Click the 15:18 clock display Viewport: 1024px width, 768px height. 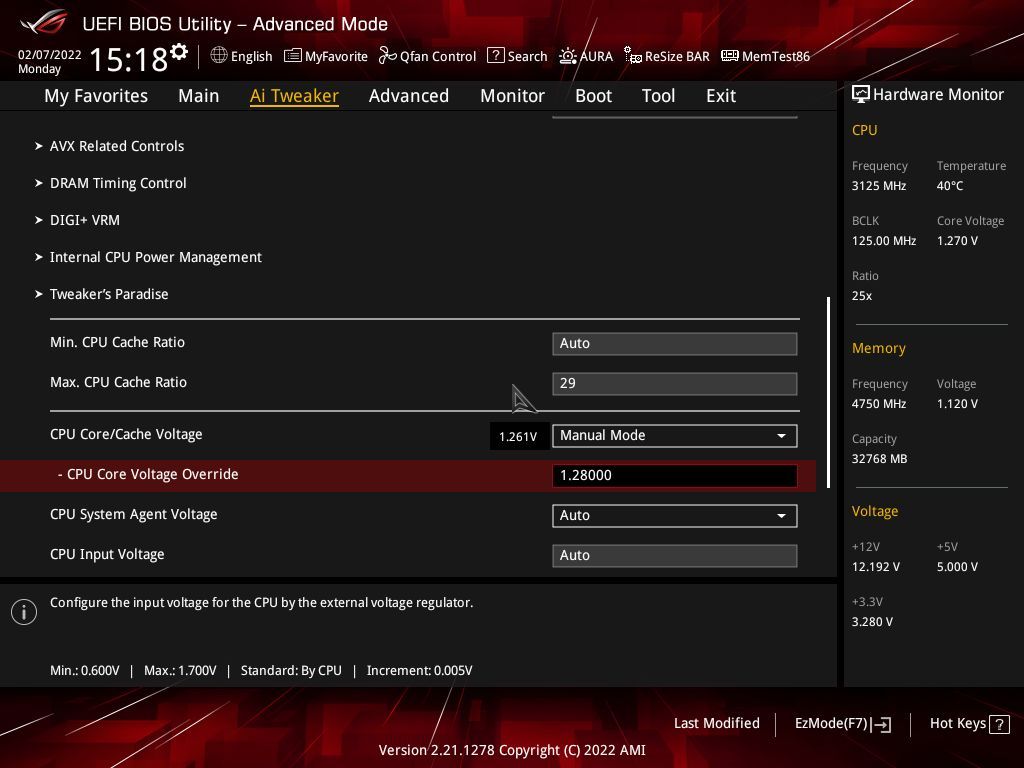[x=129, y=59]
